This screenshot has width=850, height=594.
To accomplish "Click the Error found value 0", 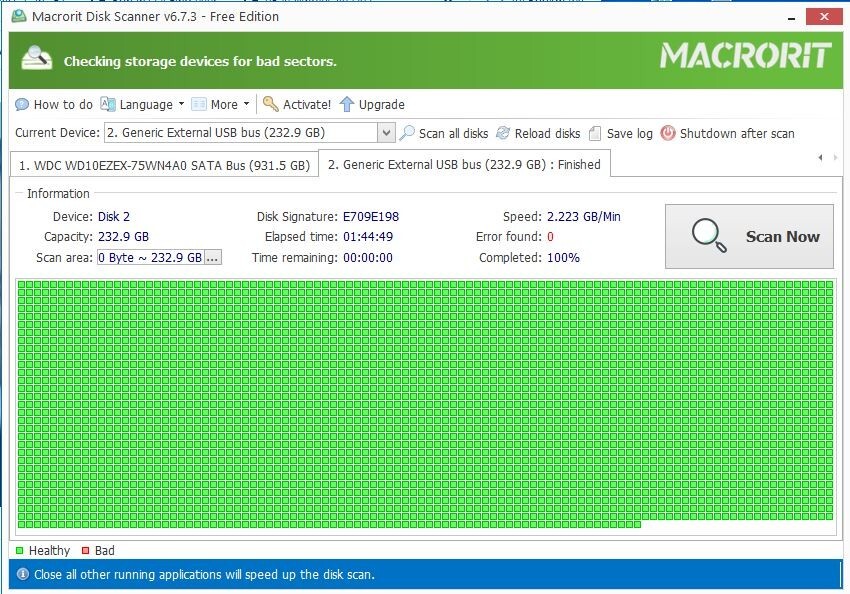I will point(550,237).
